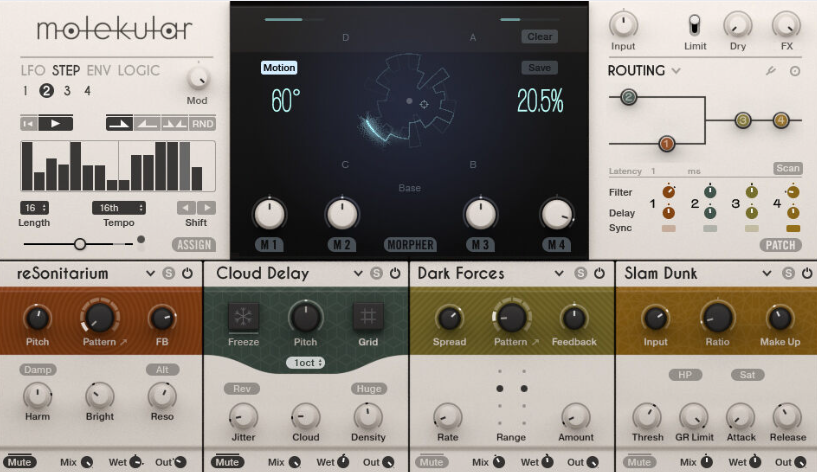Click the Grid icon in Cloud Delay
Viewport: 817px width, 472px height.
(x=367, y=318)
